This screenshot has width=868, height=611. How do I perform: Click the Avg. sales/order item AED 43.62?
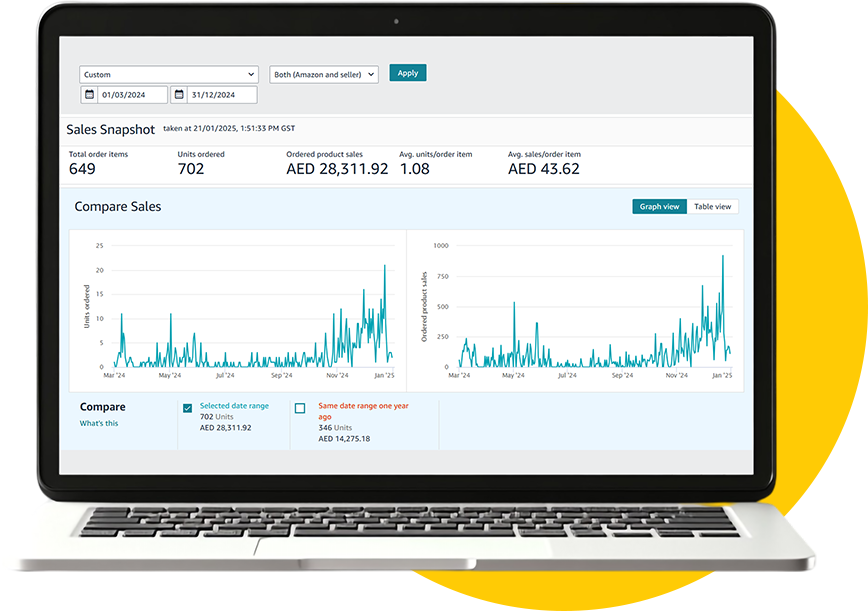click(543, 169)
